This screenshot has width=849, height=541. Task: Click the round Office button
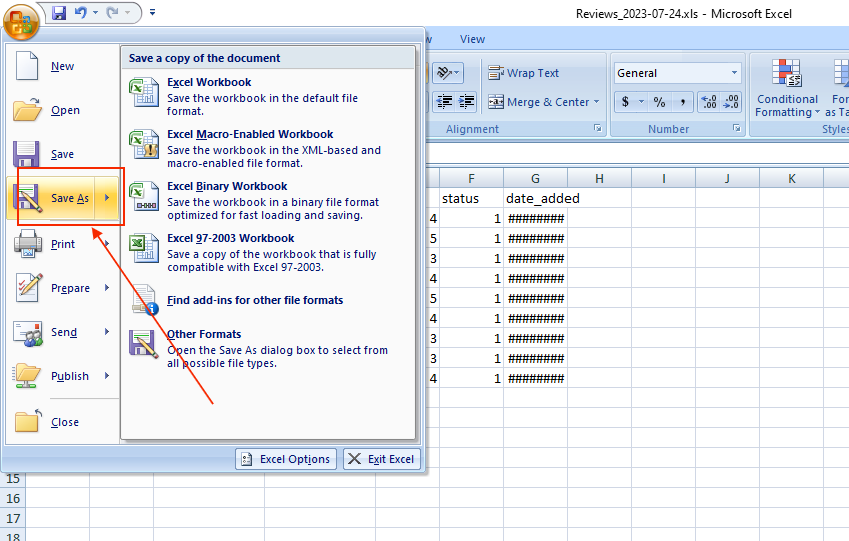(x=21, y=22)
